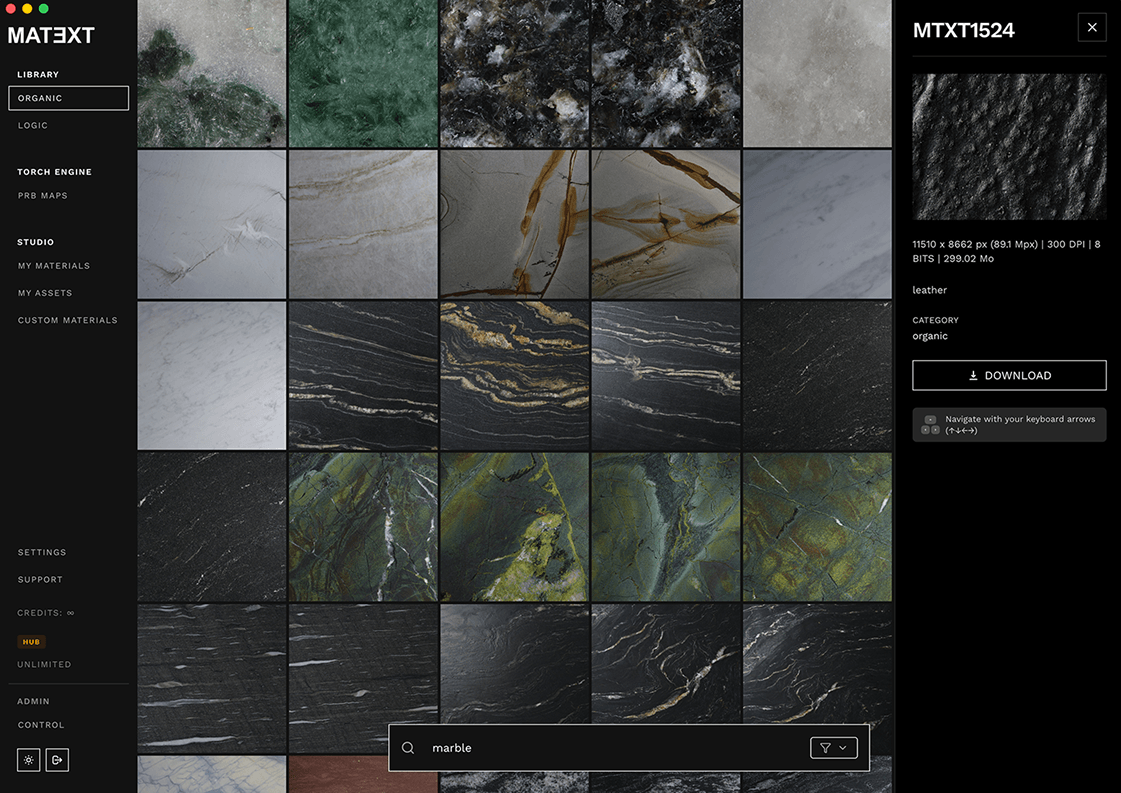Viewport: 1121px width, 793px height.
Task: Click the Credits: ∞ text
Action: pyautogui.click(x=46, y=613)
